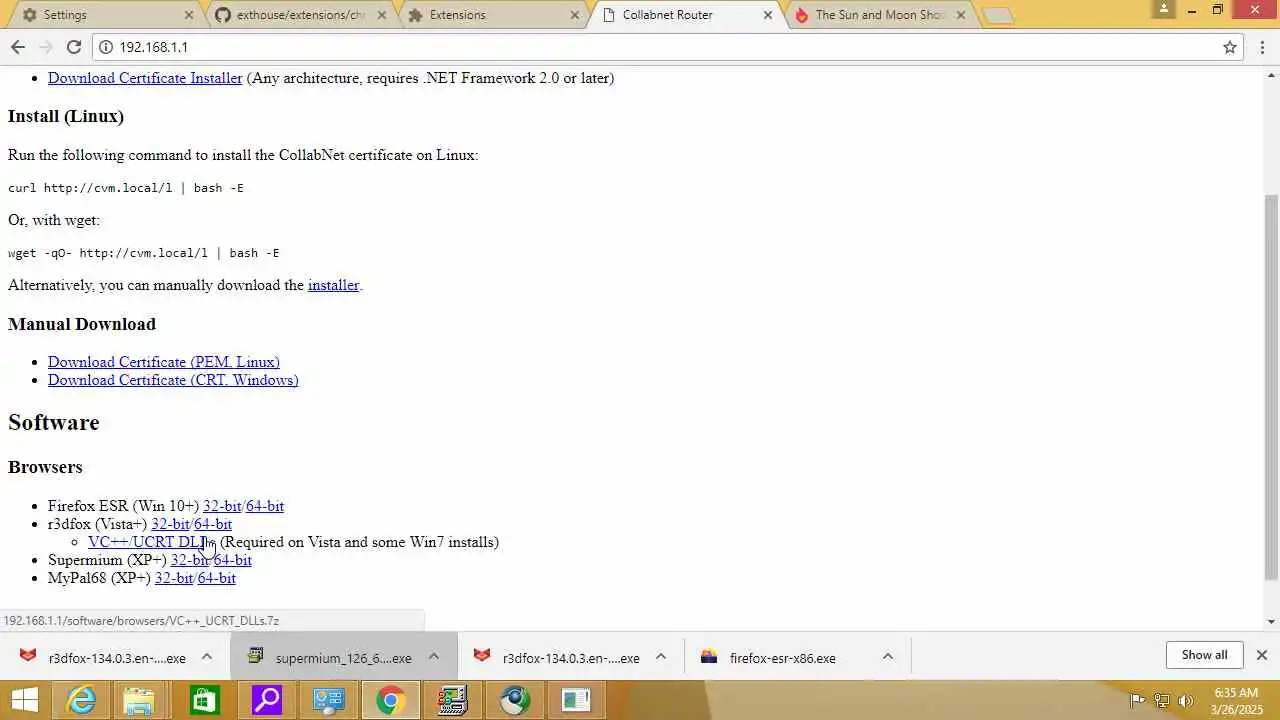Dismiss the downloads bar with the X

tap(1262, 655)
